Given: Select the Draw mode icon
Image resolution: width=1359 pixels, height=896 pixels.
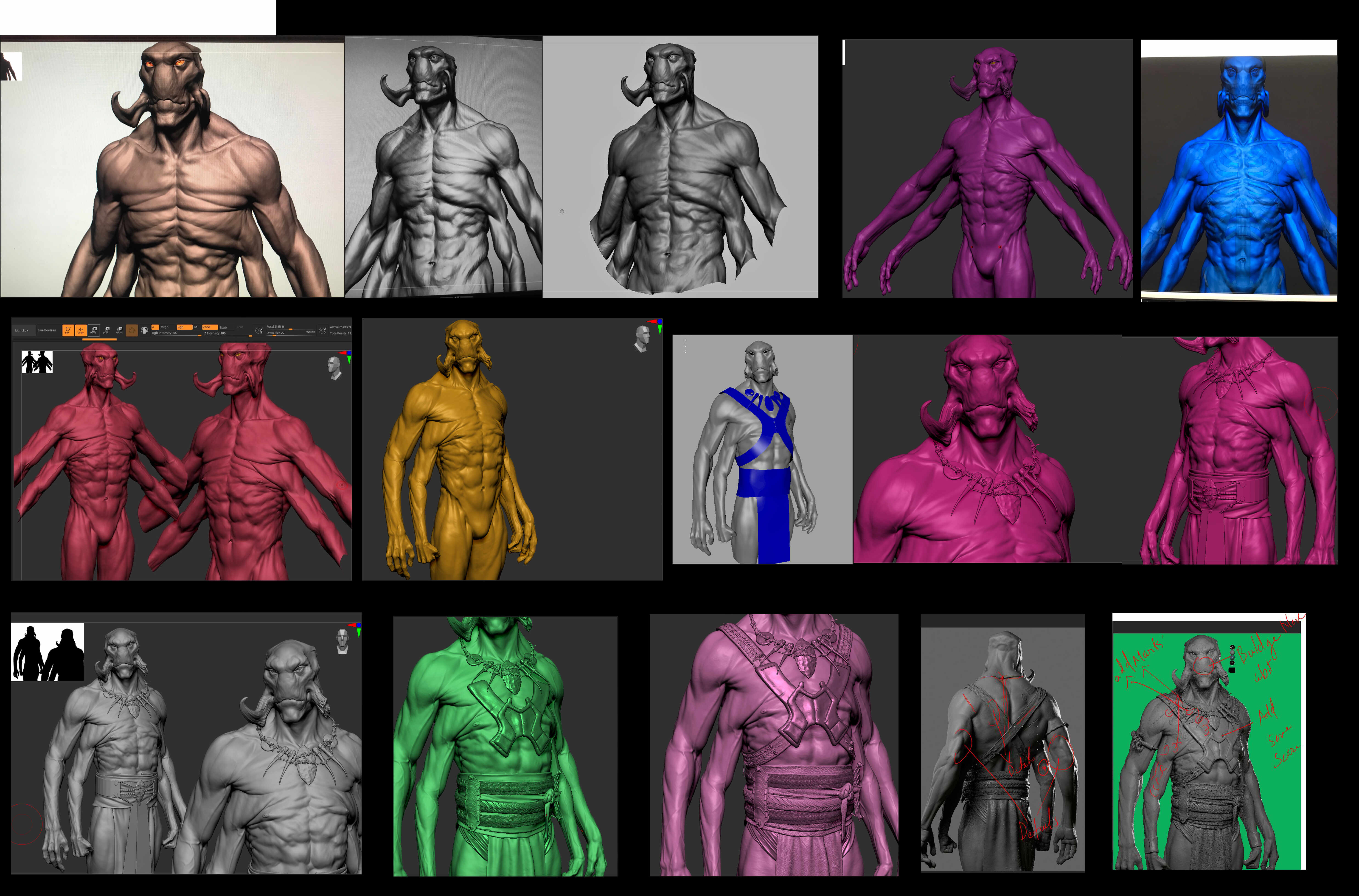Looking at the screenshot, I should pyautogui.click(x=81, y=330).
